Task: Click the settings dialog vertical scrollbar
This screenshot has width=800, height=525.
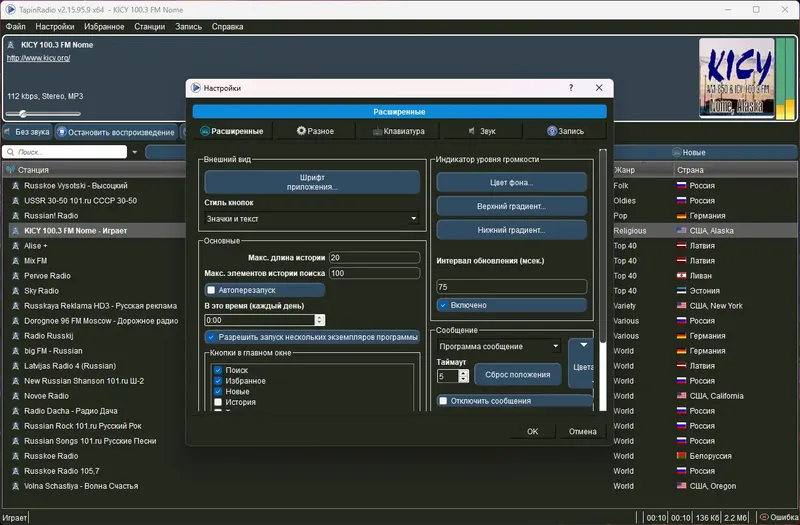Action: pyautogui.click(x=603, y=280)
